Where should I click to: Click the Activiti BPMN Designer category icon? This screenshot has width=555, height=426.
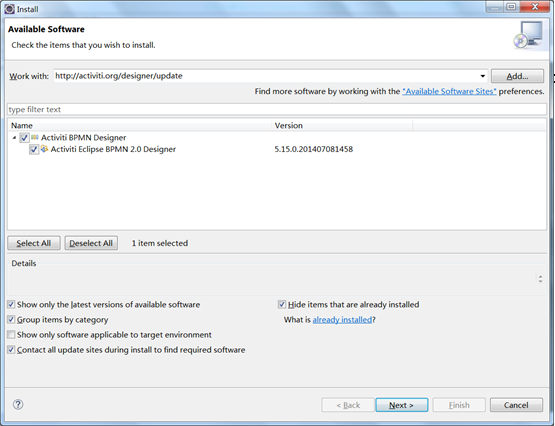click(x=35, y=137)
